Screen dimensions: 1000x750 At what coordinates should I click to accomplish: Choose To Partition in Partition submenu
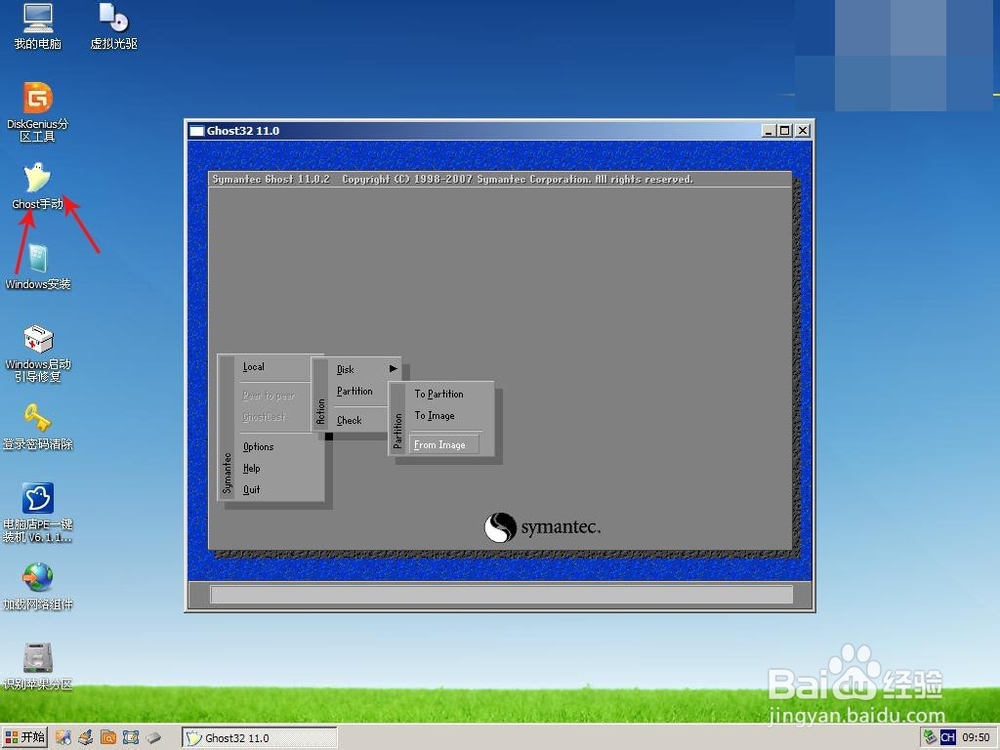(x=439, y=393)
